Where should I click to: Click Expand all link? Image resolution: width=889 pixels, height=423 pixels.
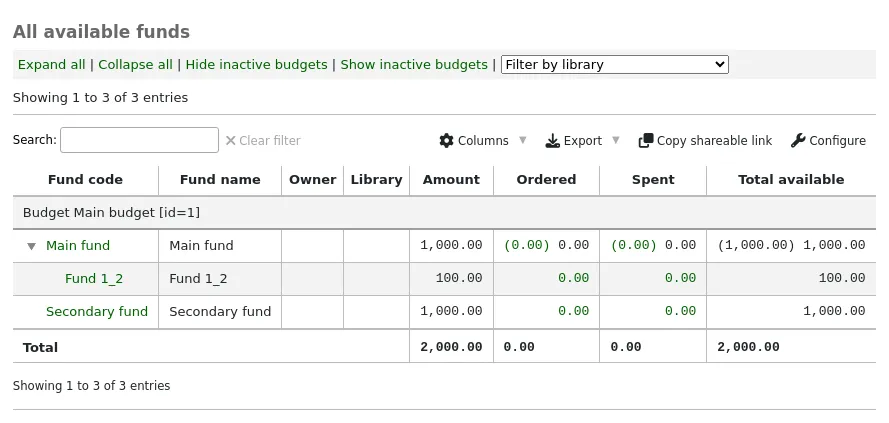point(52,65)
